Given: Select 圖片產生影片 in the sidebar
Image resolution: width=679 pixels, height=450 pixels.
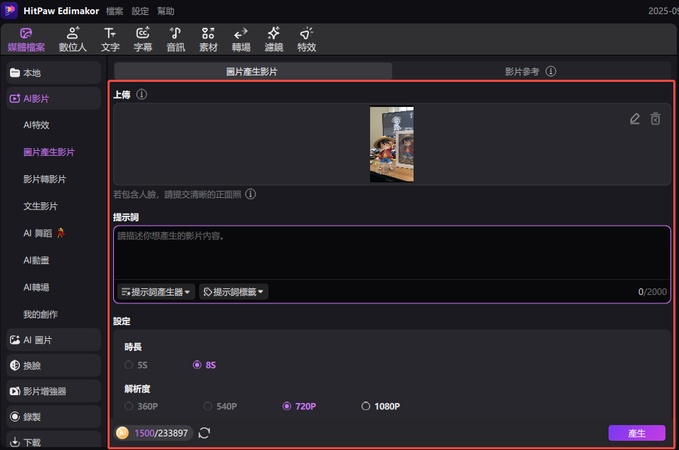Looking at the screenshot, I should [49, 152].
